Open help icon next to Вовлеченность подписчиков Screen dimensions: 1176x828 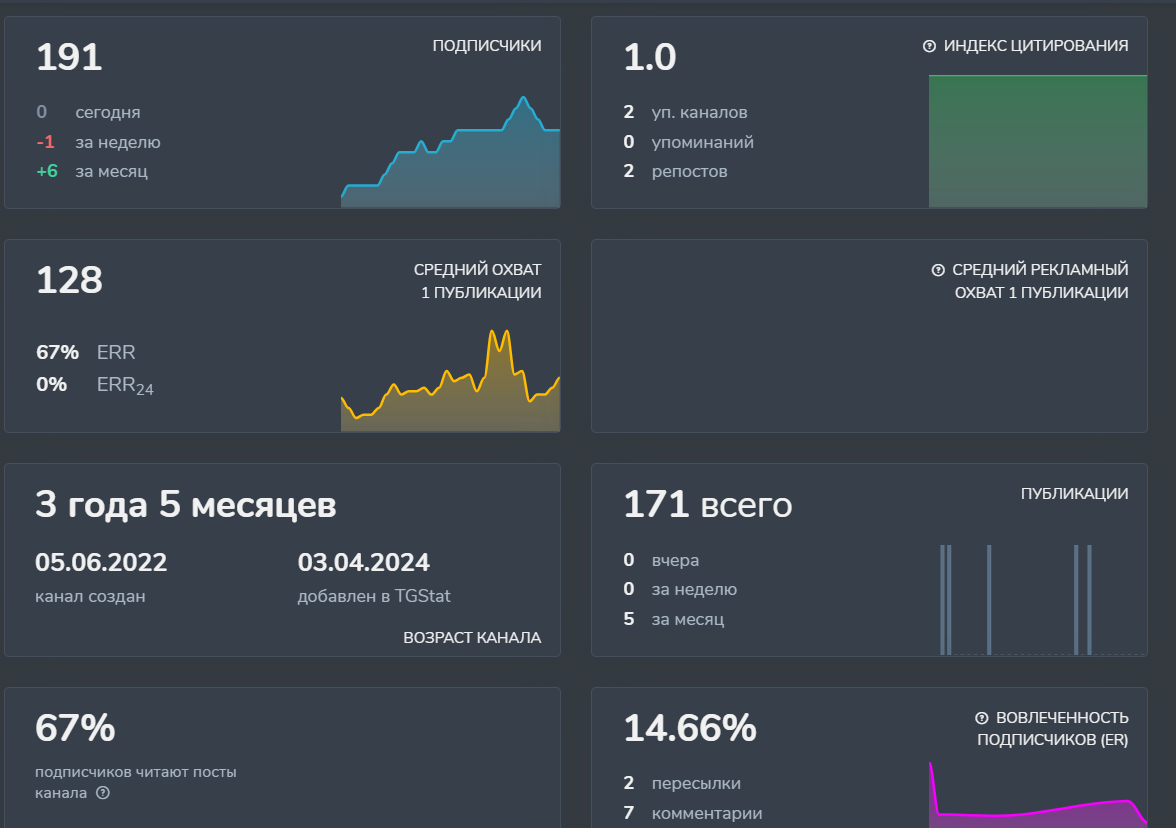click(x=982, y=718)
